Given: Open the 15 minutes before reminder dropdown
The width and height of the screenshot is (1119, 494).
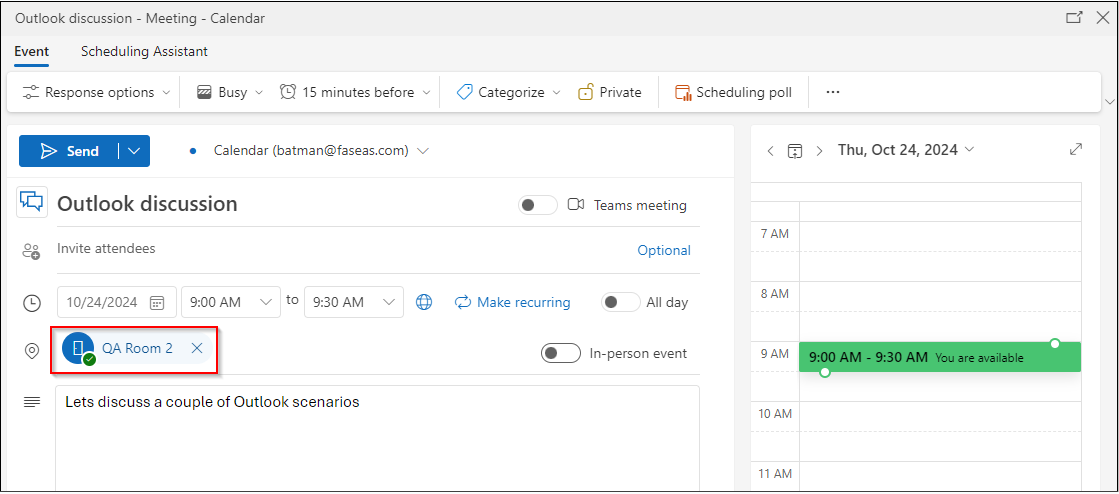Looking at the screenshot, I should coord(355,92).
